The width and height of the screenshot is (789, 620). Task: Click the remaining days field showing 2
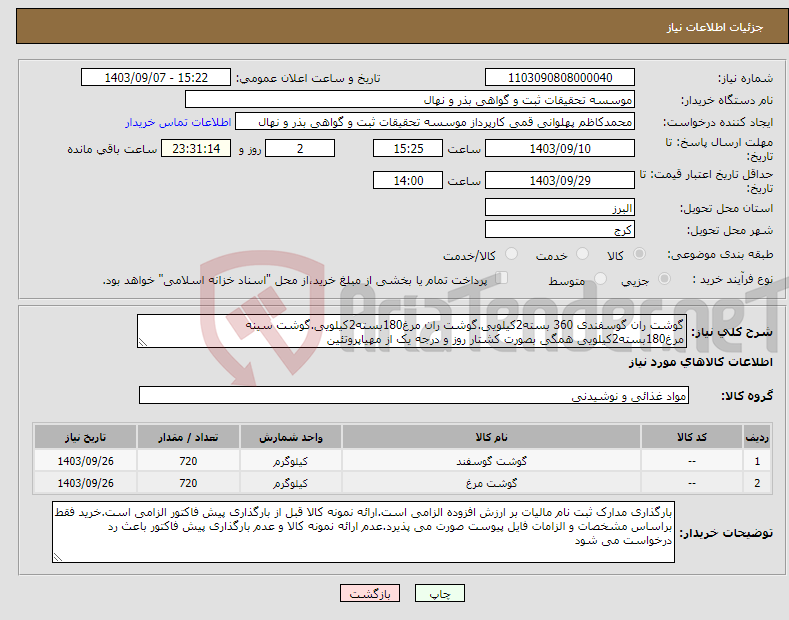tap(300, 148)
